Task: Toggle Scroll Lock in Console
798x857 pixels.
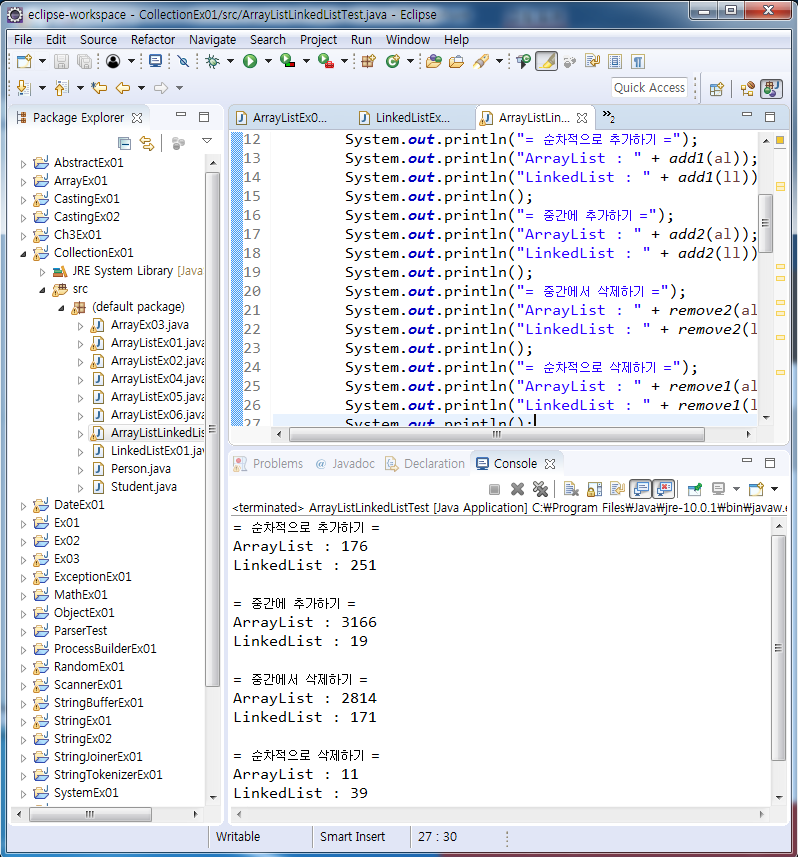Action: coord(595,489)
